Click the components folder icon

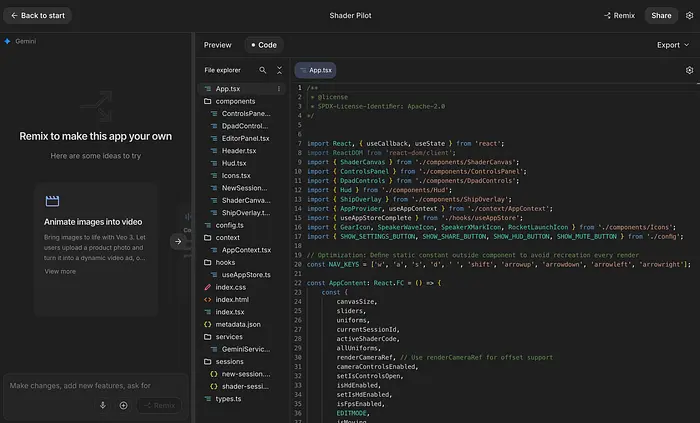point(208,101)
